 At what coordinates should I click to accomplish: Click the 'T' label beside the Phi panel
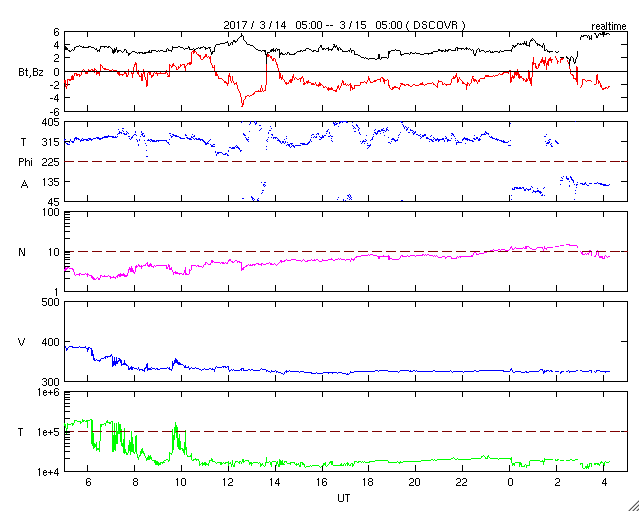coord(22,142)
